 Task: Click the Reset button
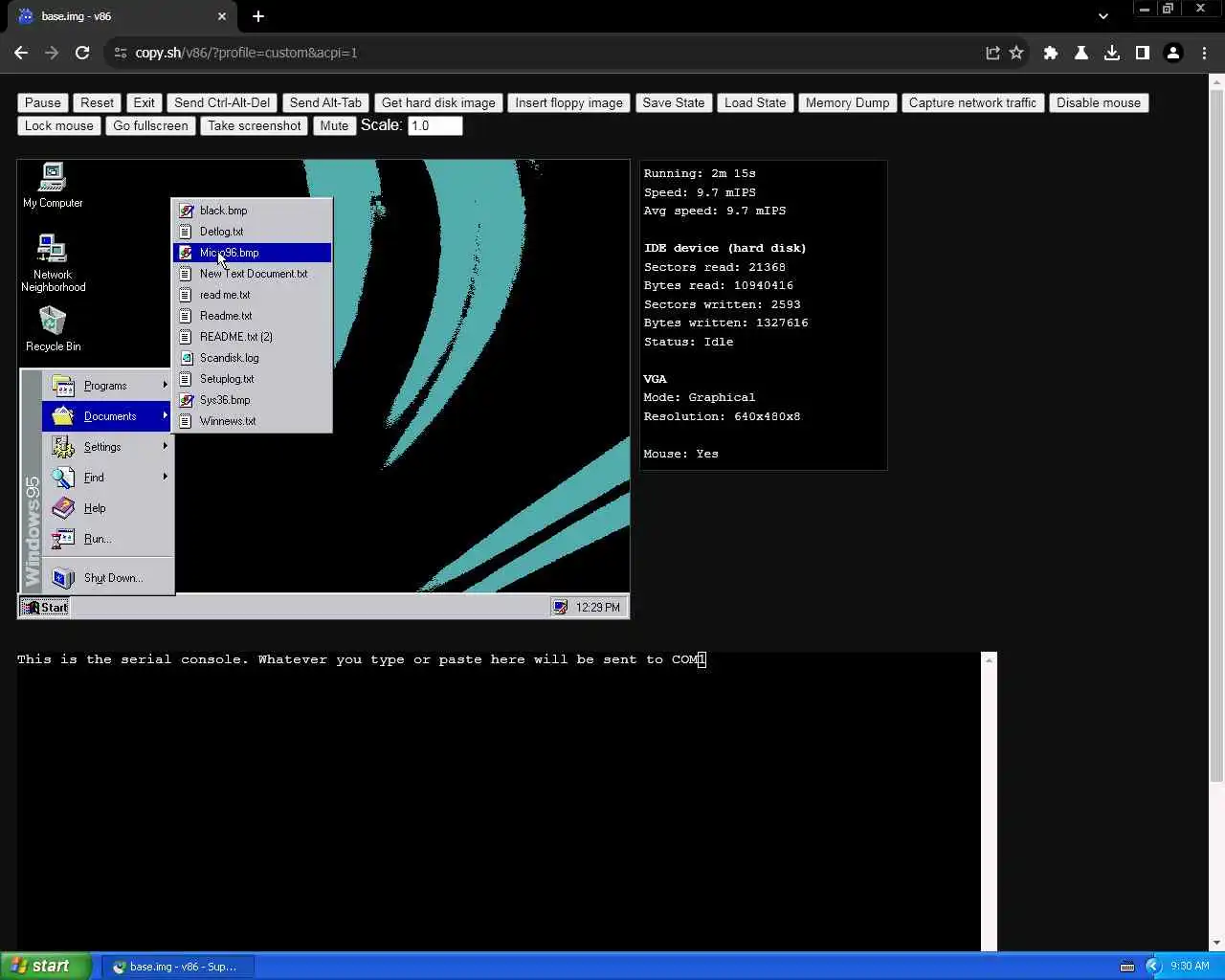(x=97, y=102)
